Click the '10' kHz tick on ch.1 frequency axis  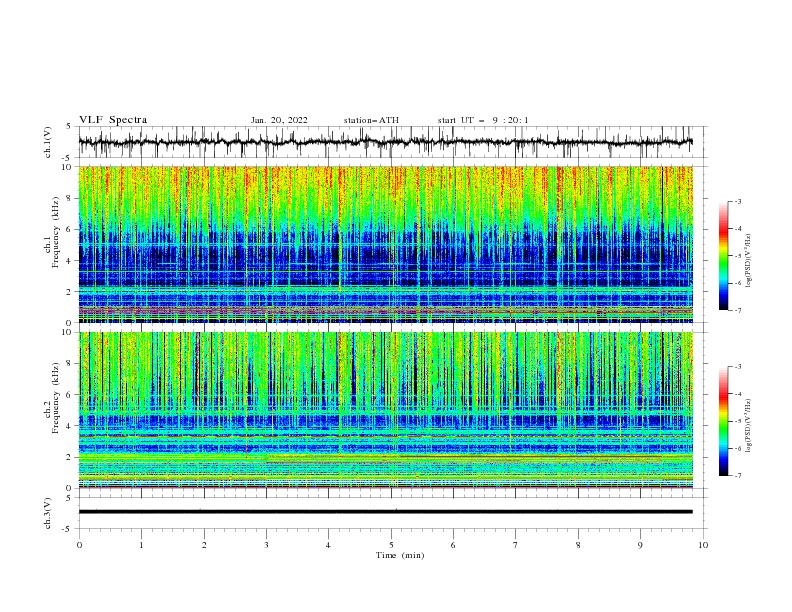click(68, 167)
